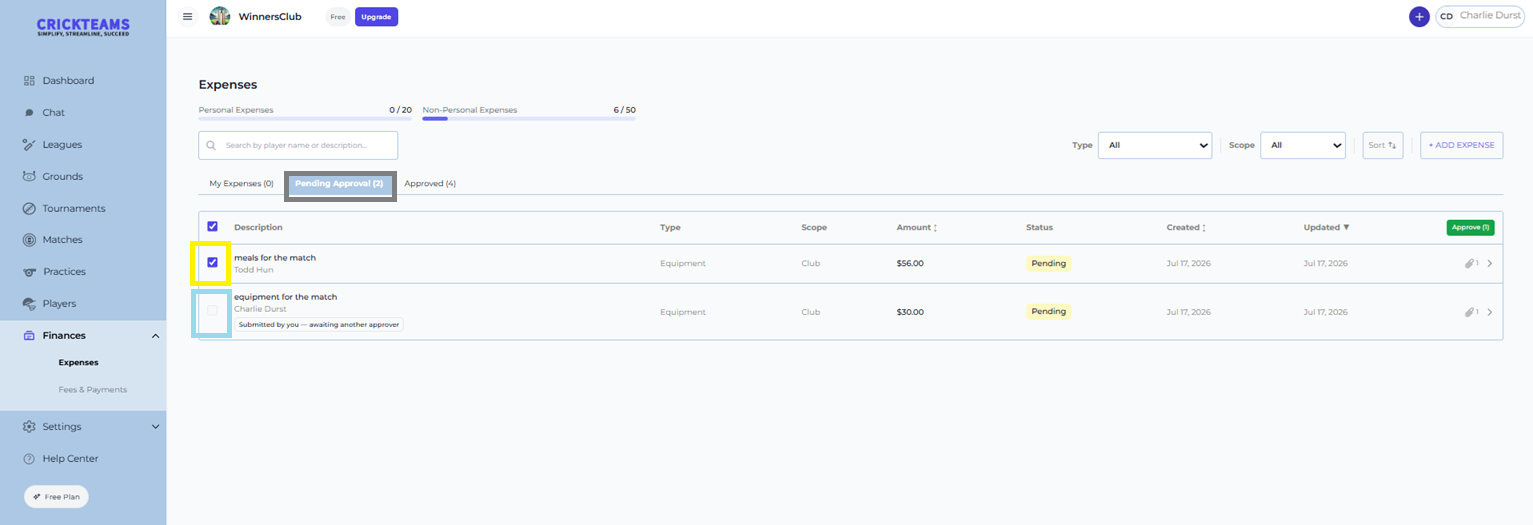Image resolution: width=1533 pixels, height=525 pixels.
Task: Click the Leagues icon in sidebar
Action: 29,145
